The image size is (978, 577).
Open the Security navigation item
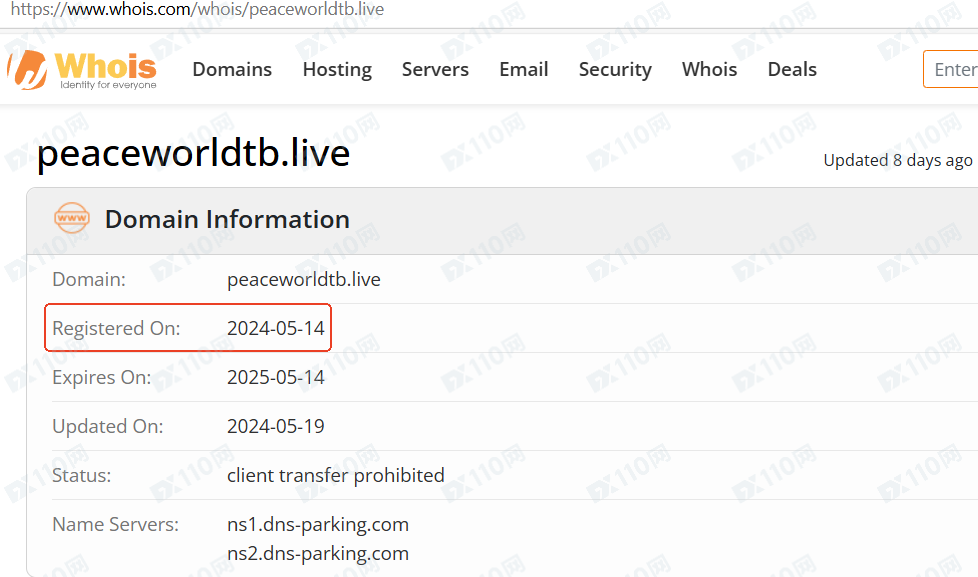coord(615,69)
